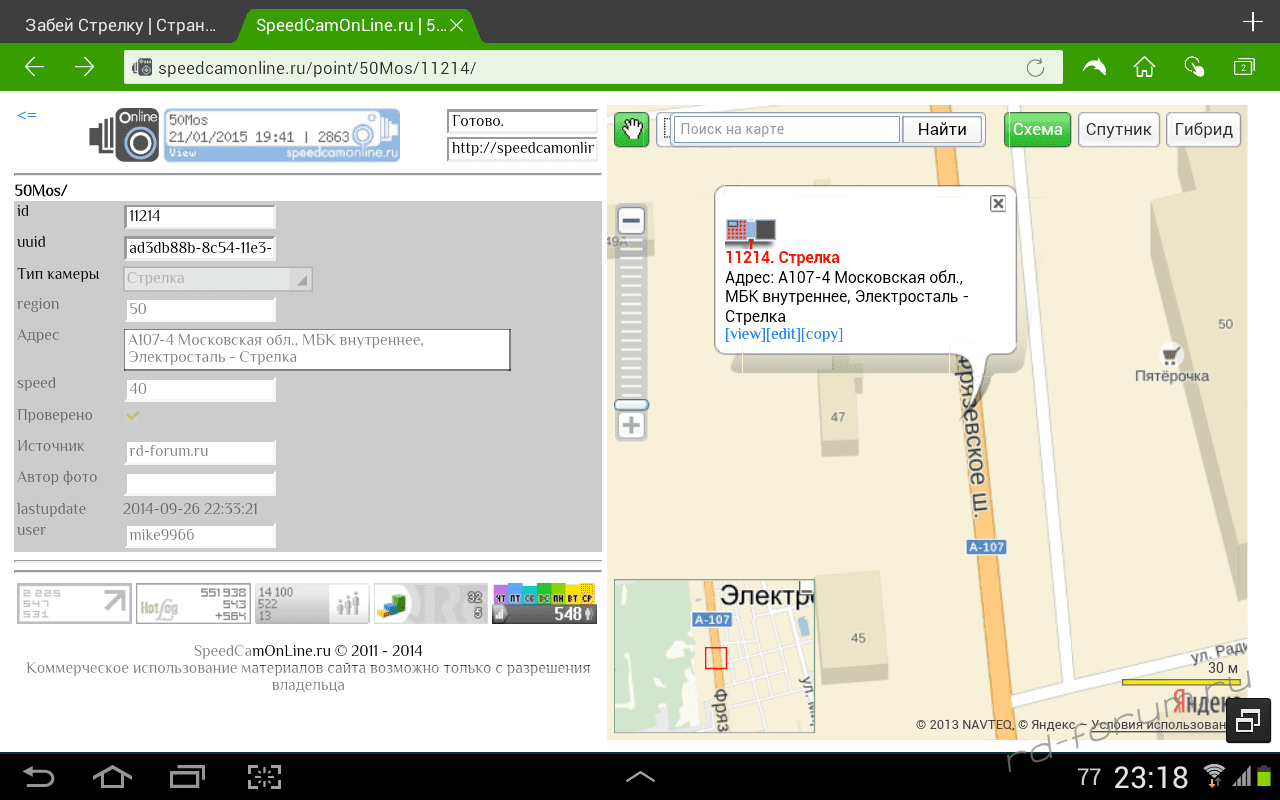Open the Условия использования link
1280x800 pixels.
(x=1158, y=725)
